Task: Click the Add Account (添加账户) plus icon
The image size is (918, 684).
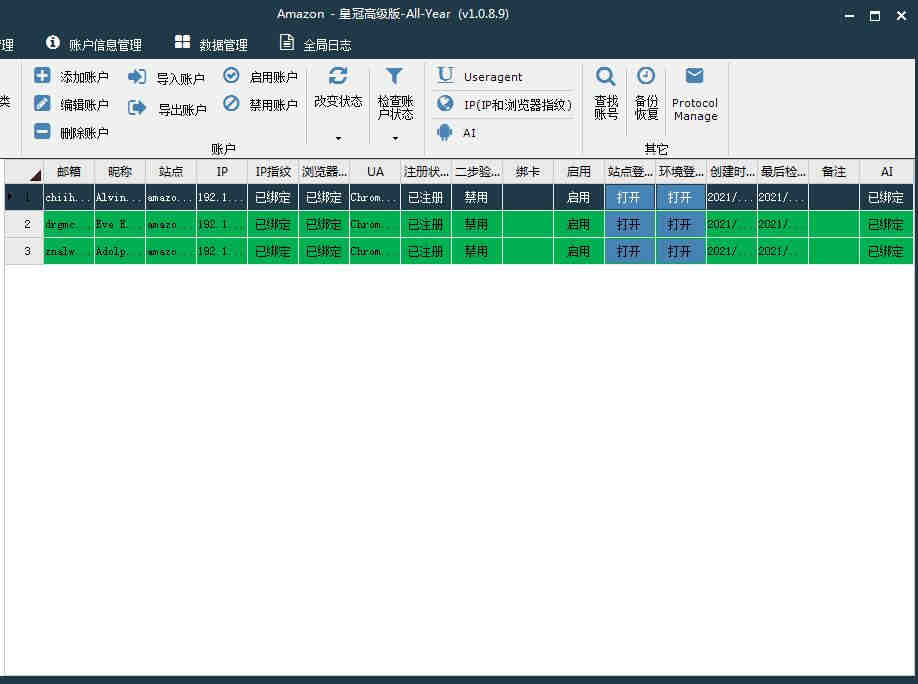Action: [x=42, y=76]
